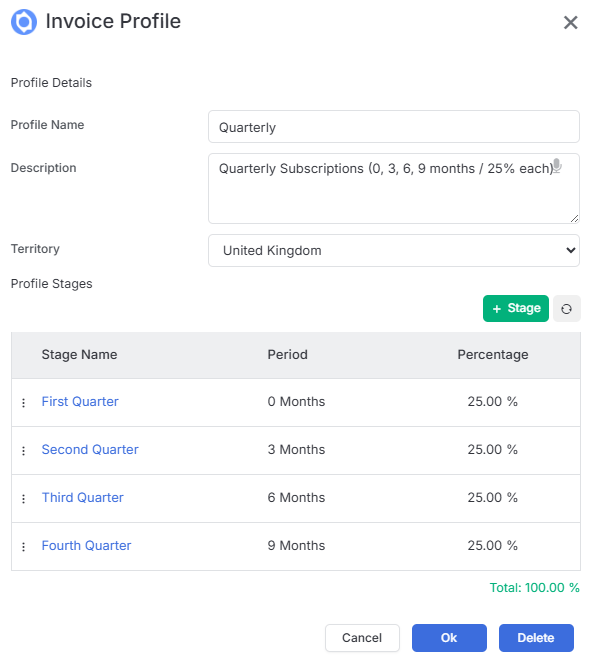Click the microphone icon in Description
The image size is (589, 663).
click(557, 166)
